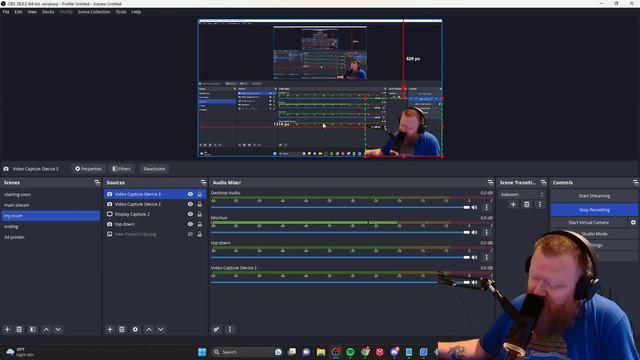Viewport: 640px width, 360px height.
Task: Open the Scene Collection menu
Action: click(x=94, y=12)
